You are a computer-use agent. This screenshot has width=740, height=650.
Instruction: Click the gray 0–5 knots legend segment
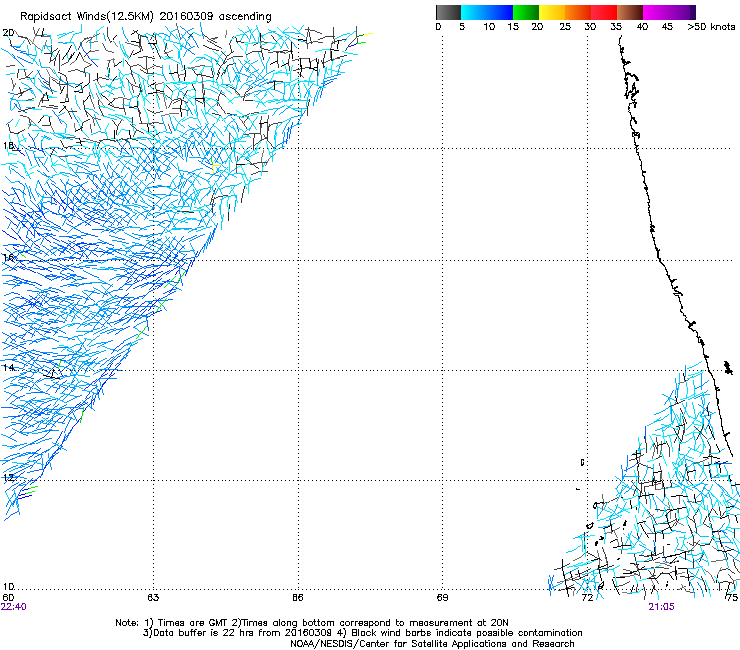(x=448, y=12)
